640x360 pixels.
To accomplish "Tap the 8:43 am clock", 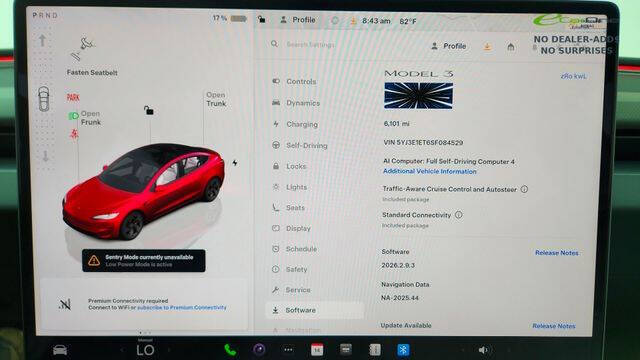I will [x=376, y=20].
